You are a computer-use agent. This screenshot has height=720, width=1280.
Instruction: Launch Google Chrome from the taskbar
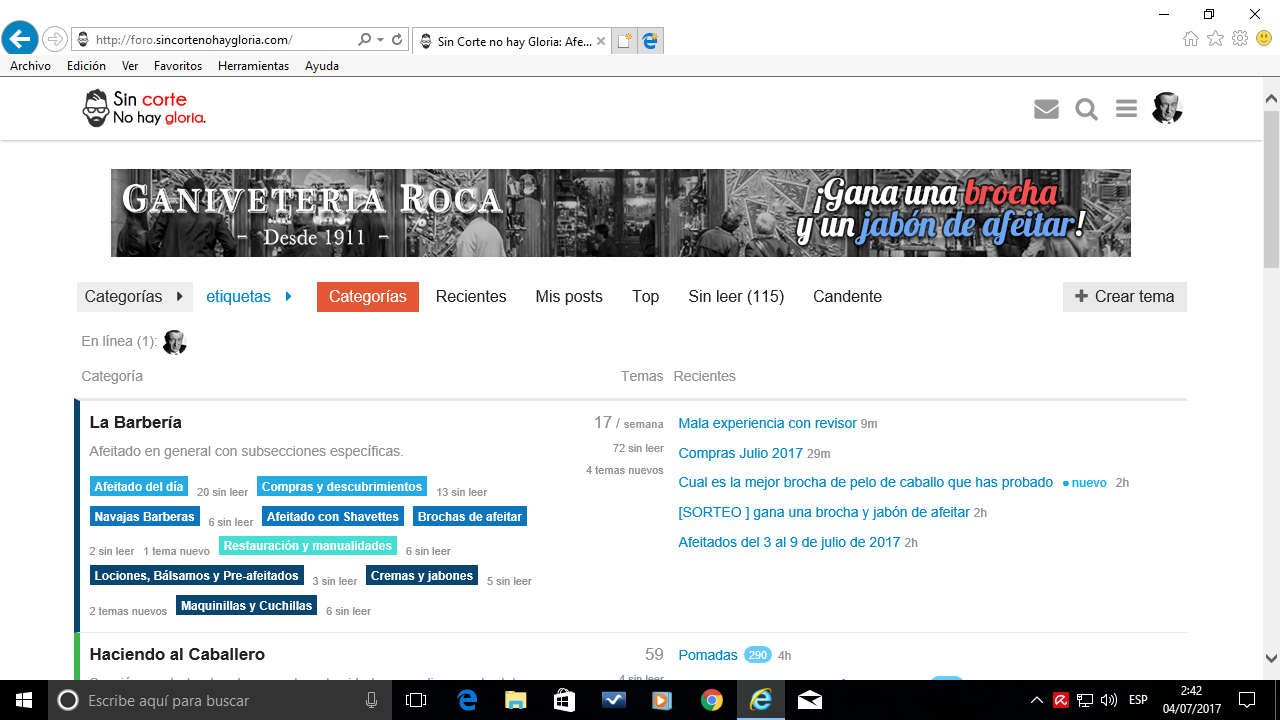pyautogui.click(x=712, y=700)
